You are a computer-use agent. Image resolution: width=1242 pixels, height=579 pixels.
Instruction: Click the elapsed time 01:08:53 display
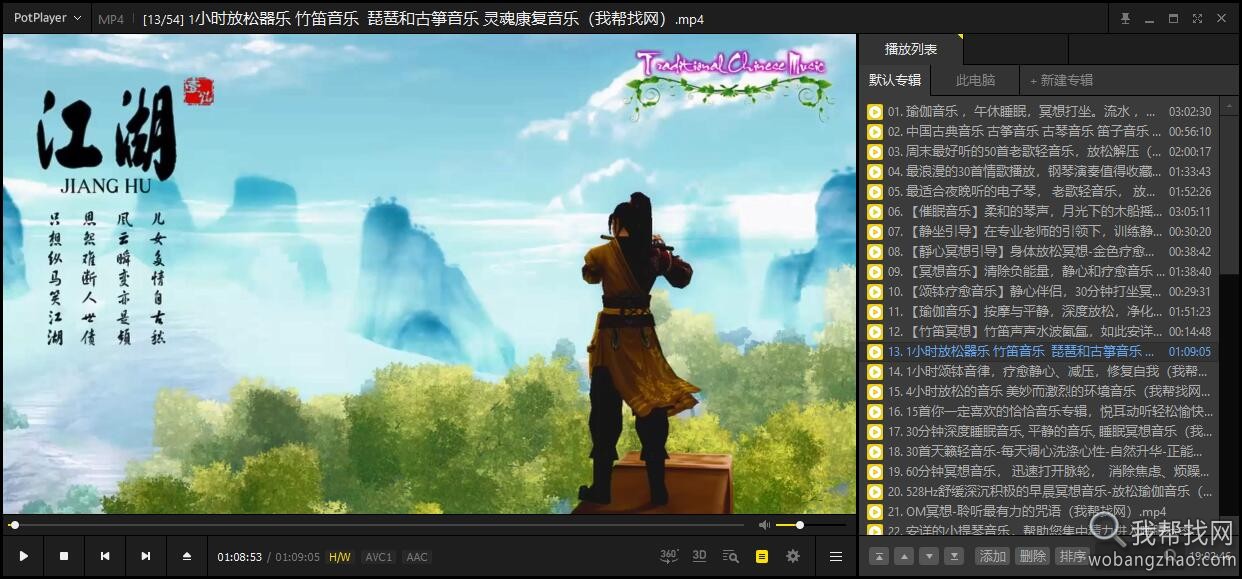[x=239, y=557]
